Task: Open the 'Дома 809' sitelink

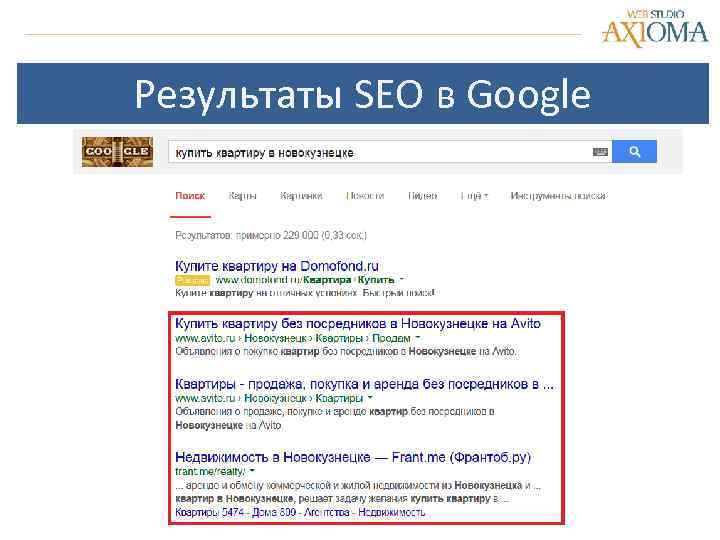Action: point(274,512)
